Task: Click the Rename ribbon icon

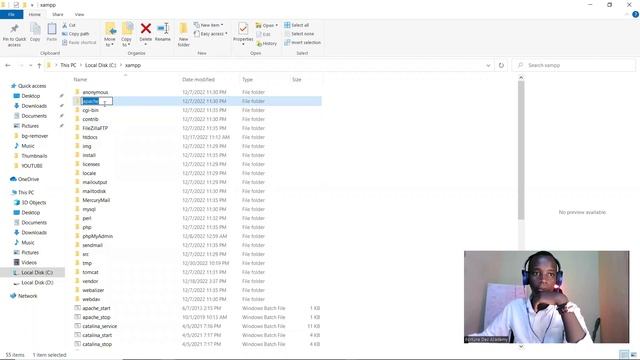Action: coord(163,29)
